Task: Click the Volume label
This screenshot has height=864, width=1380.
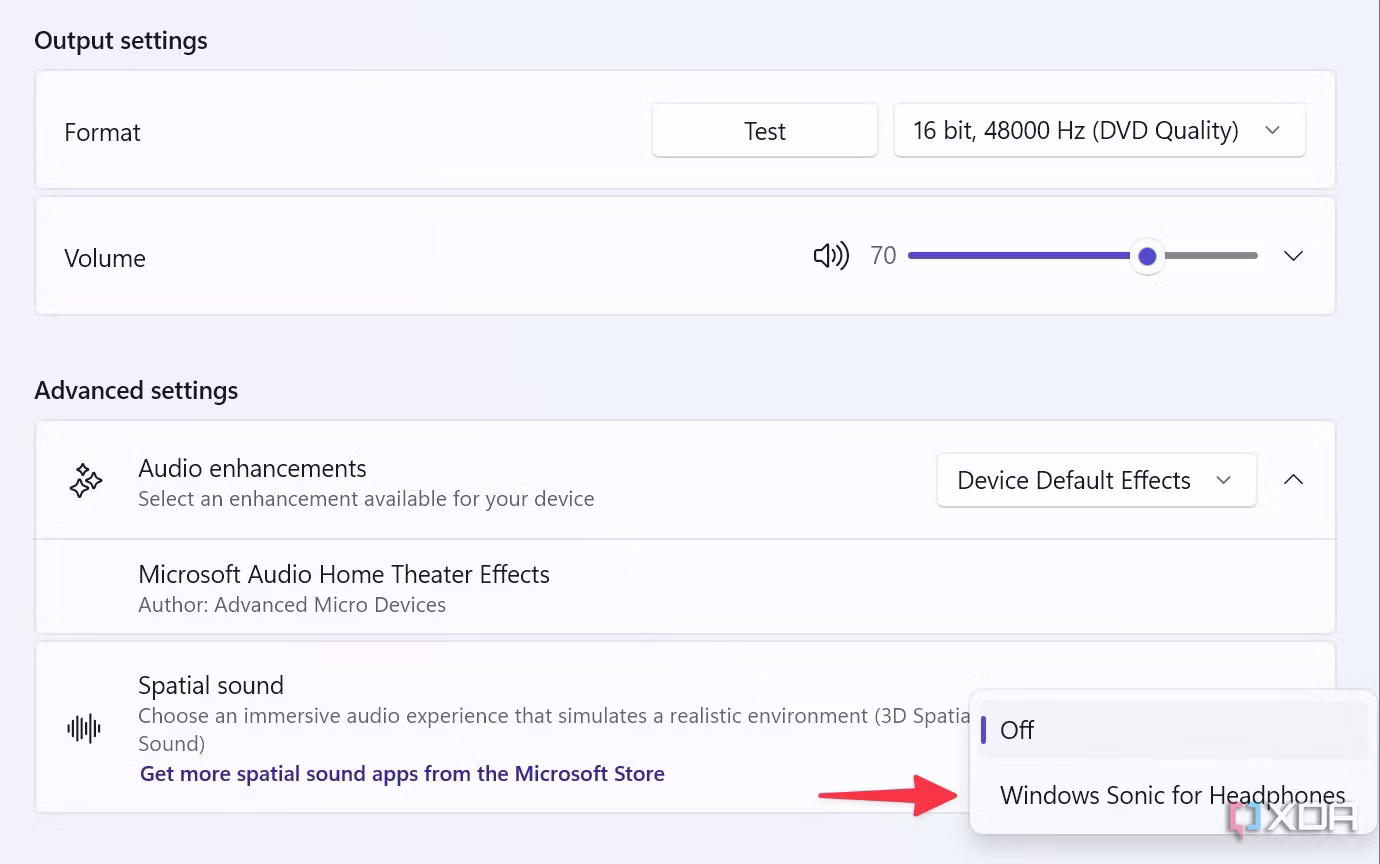Action: tap(105, 258)
